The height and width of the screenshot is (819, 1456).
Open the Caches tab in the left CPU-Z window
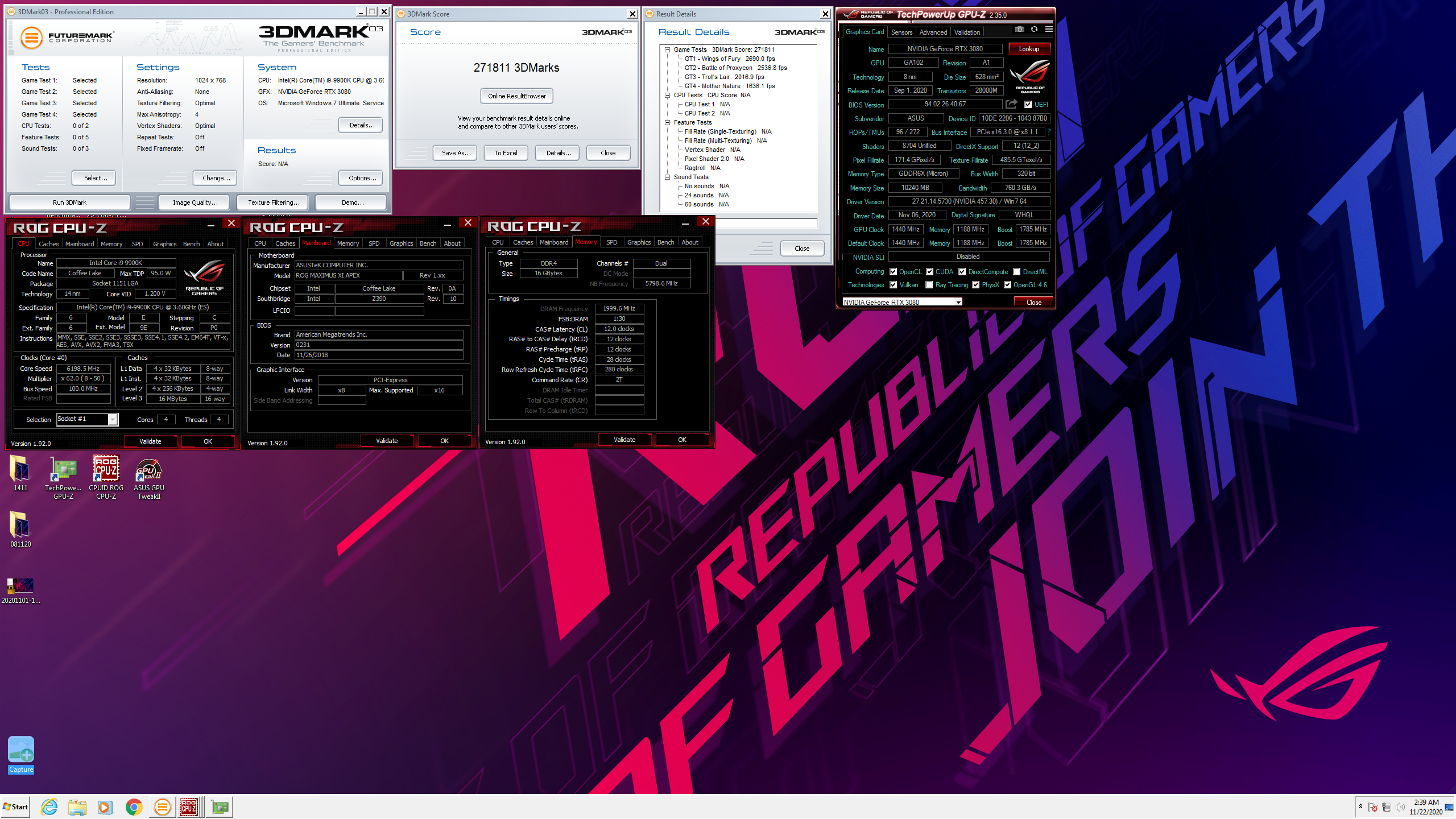tap(49, 244)
